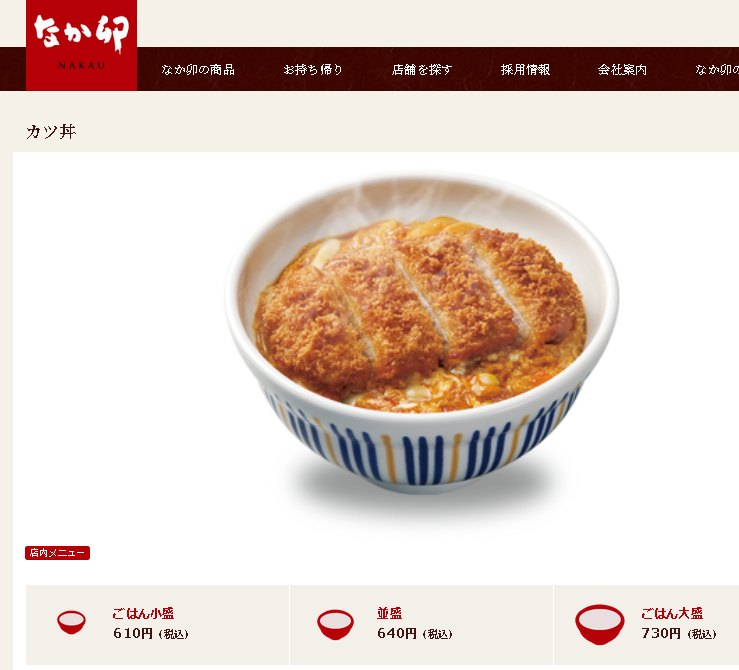Click the 610円 price text
The image size is (739, 670).
133,633
